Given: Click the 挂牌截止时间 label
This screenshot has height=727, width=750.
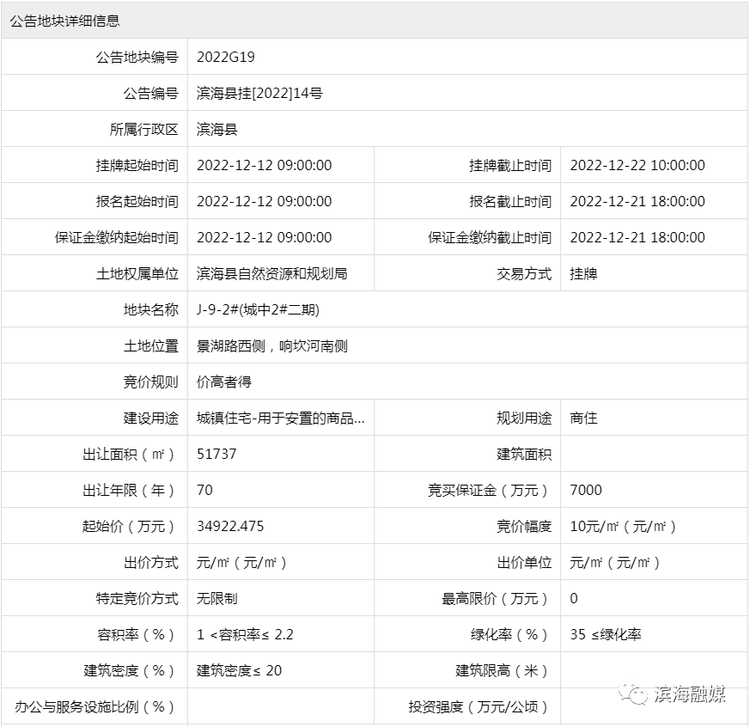Looking at the screenshot, I should tap(510, 165).
